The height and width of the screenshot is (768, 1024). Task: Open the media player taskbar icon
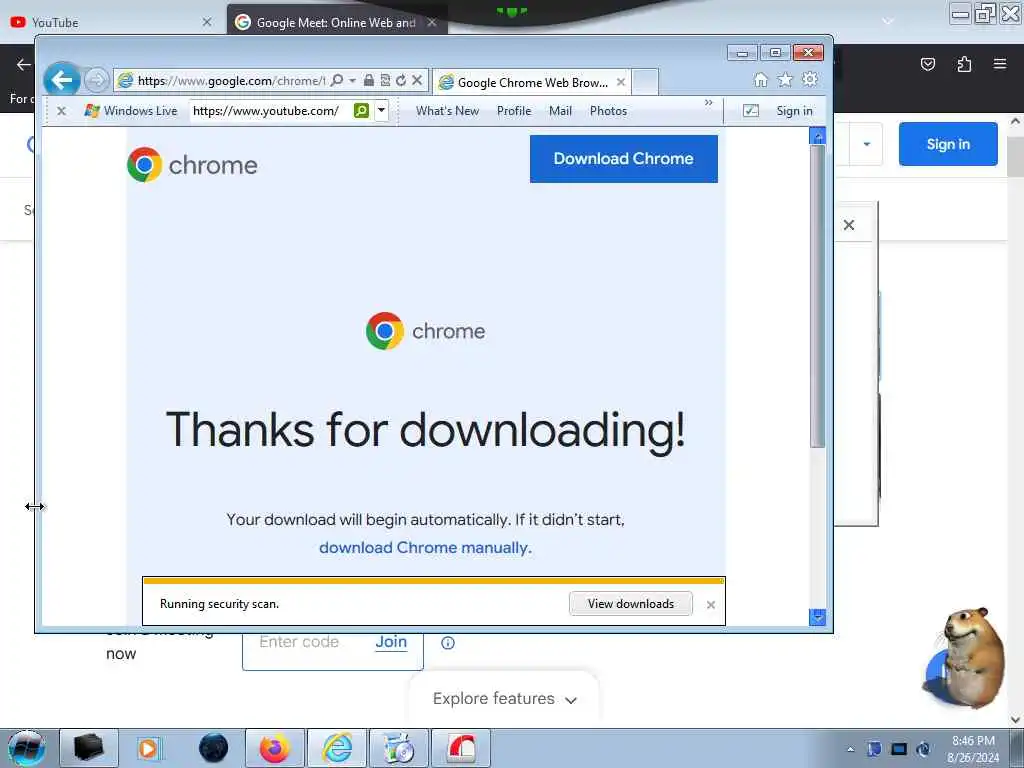[x=148, y=748]
